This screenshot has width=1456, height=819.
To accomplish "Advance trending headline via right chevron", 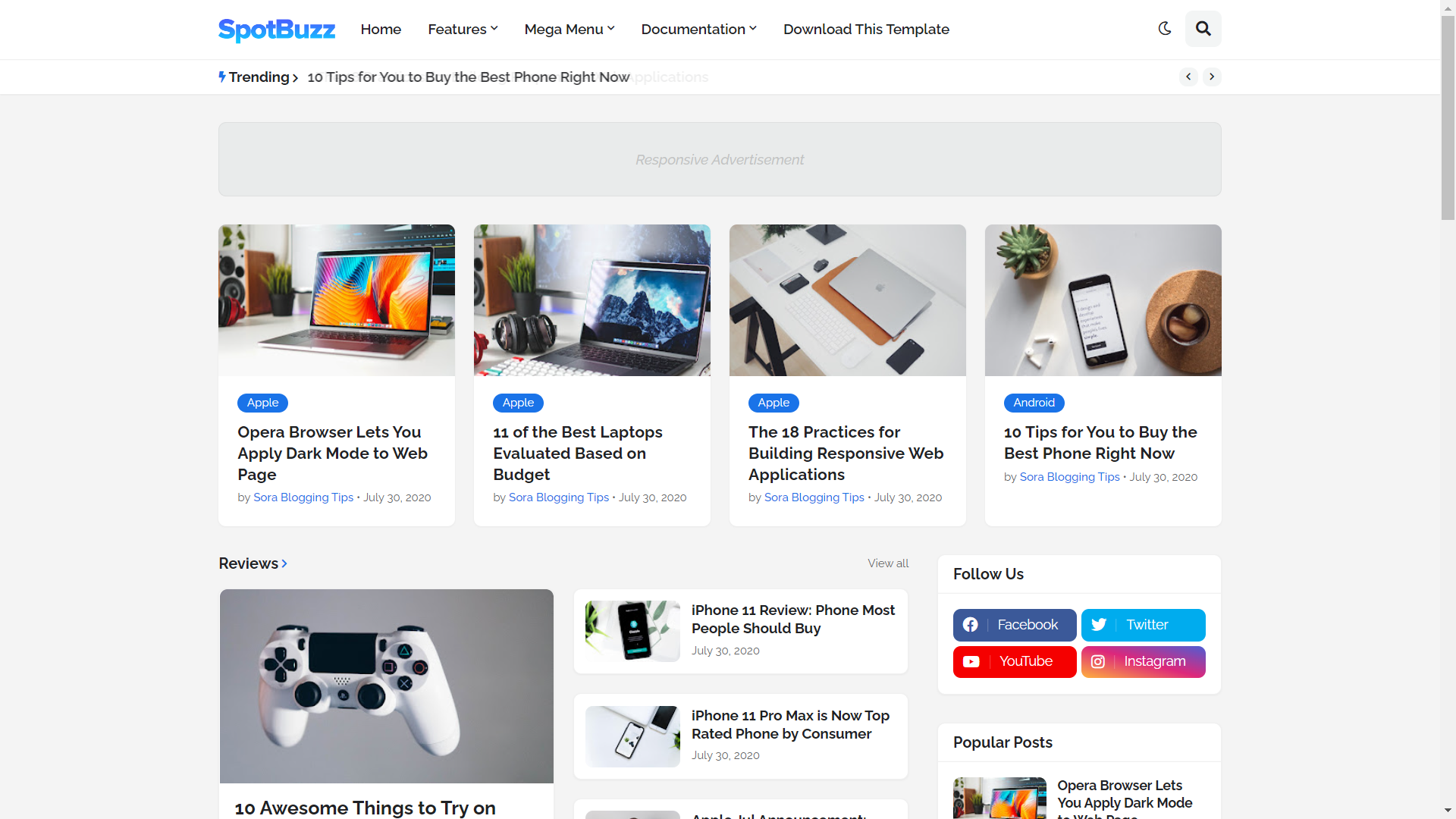I will pos(1212,77).
